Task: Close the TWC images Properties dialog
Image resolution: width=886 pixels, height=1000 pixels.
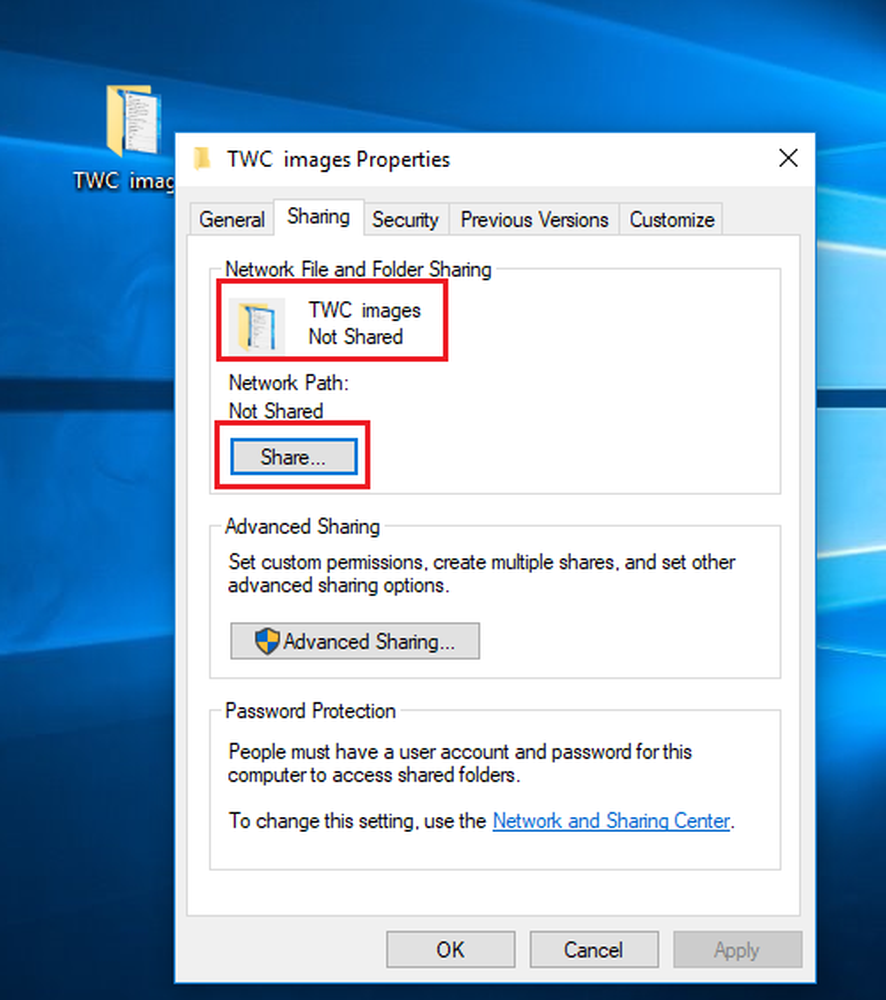Action: tap(788, 158)
